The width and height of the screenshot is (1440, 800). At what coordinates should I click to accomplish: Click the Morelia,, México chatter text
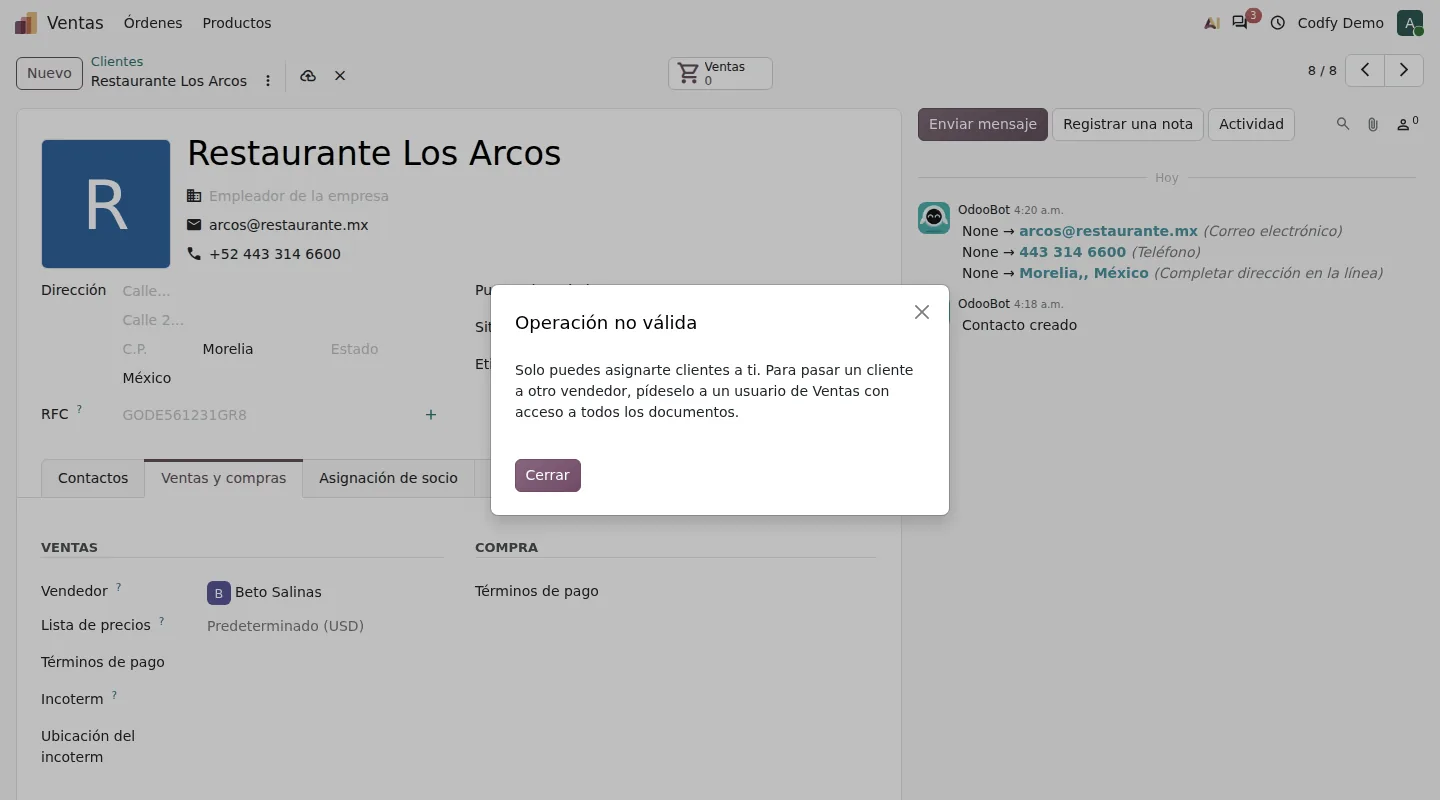pyautogui.click(x=1084, y=273)
